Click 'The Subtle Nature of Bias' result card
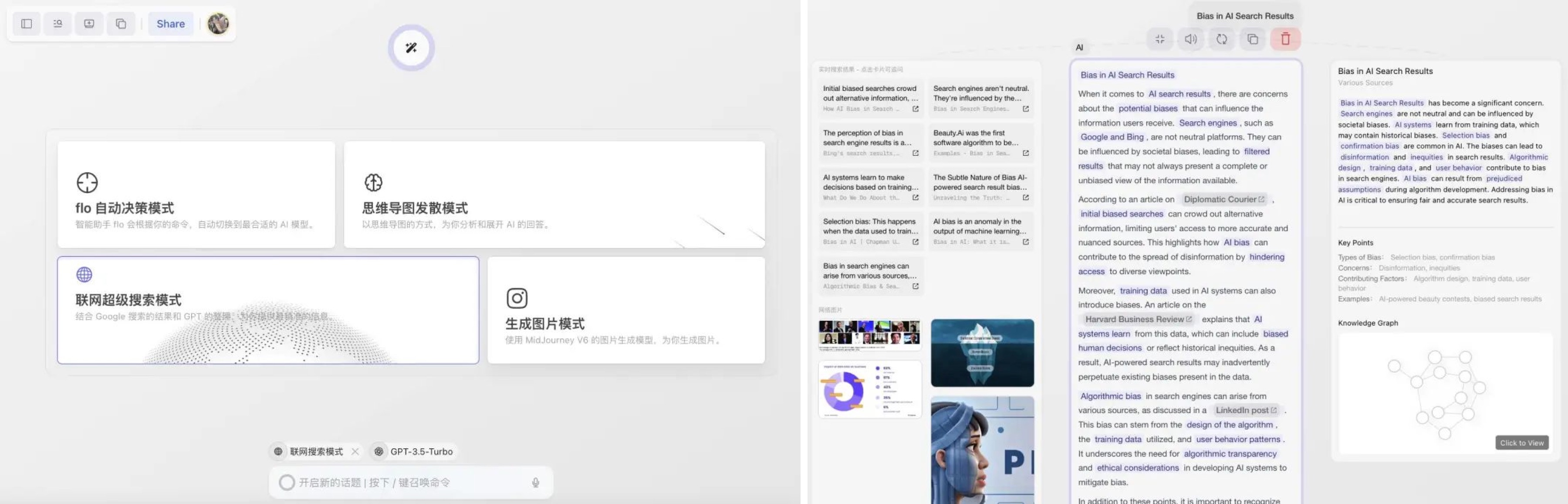The image size is (1568, 504). 980,187
